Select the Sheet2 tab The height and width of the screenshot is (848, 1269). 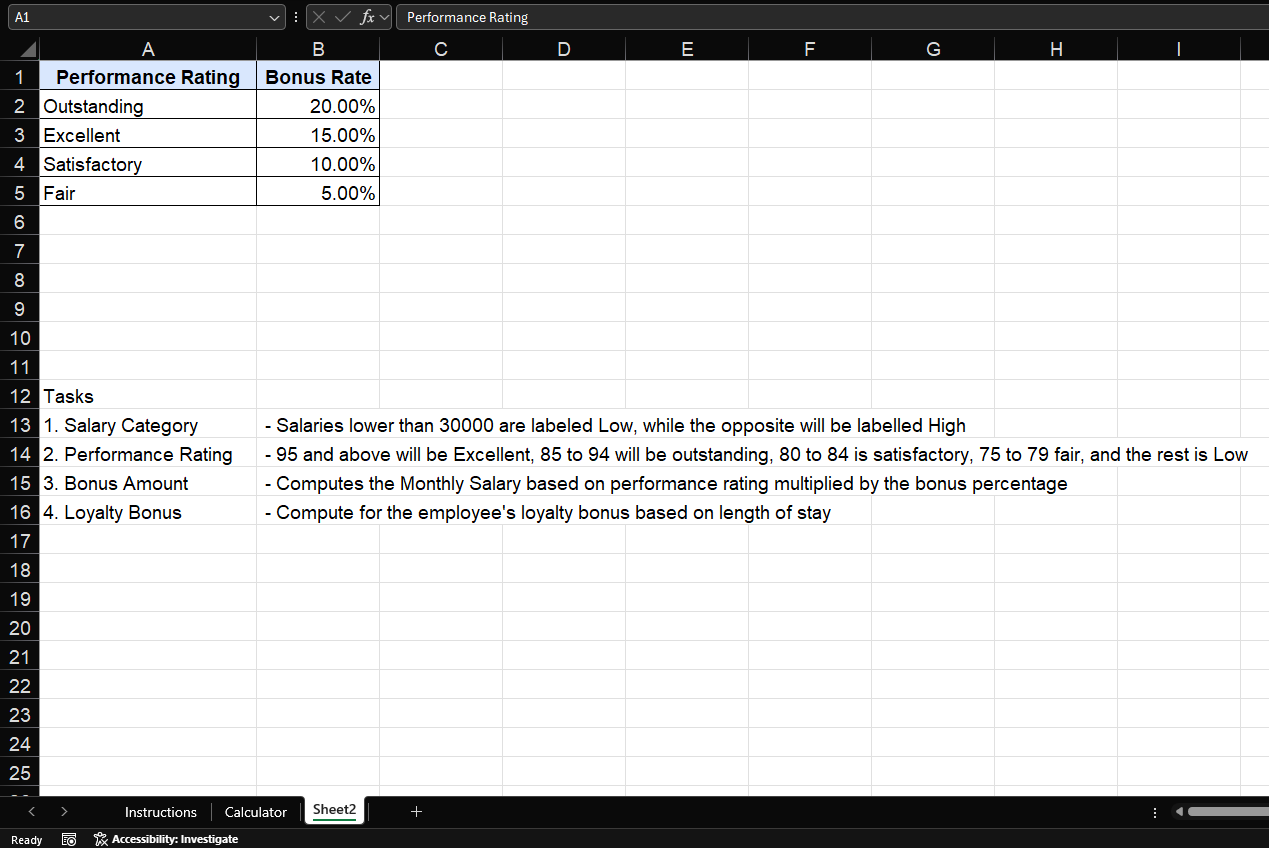(x=334, y=811)
